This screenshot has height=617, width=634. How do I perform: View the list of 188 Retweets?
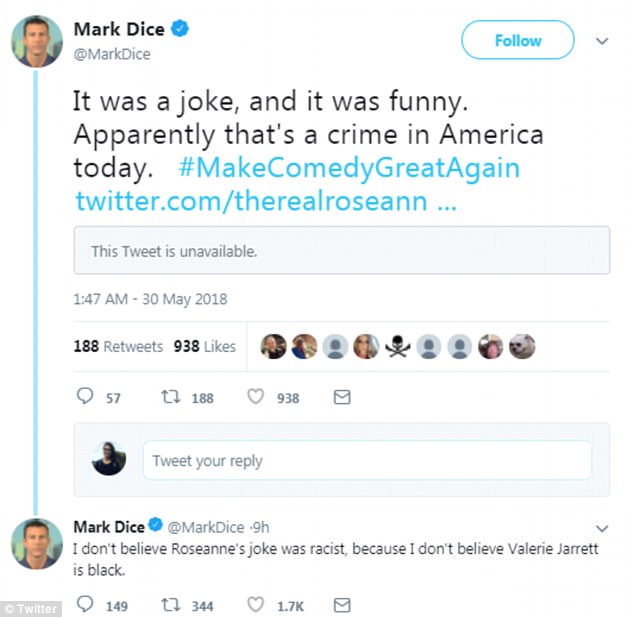point(118,346)
